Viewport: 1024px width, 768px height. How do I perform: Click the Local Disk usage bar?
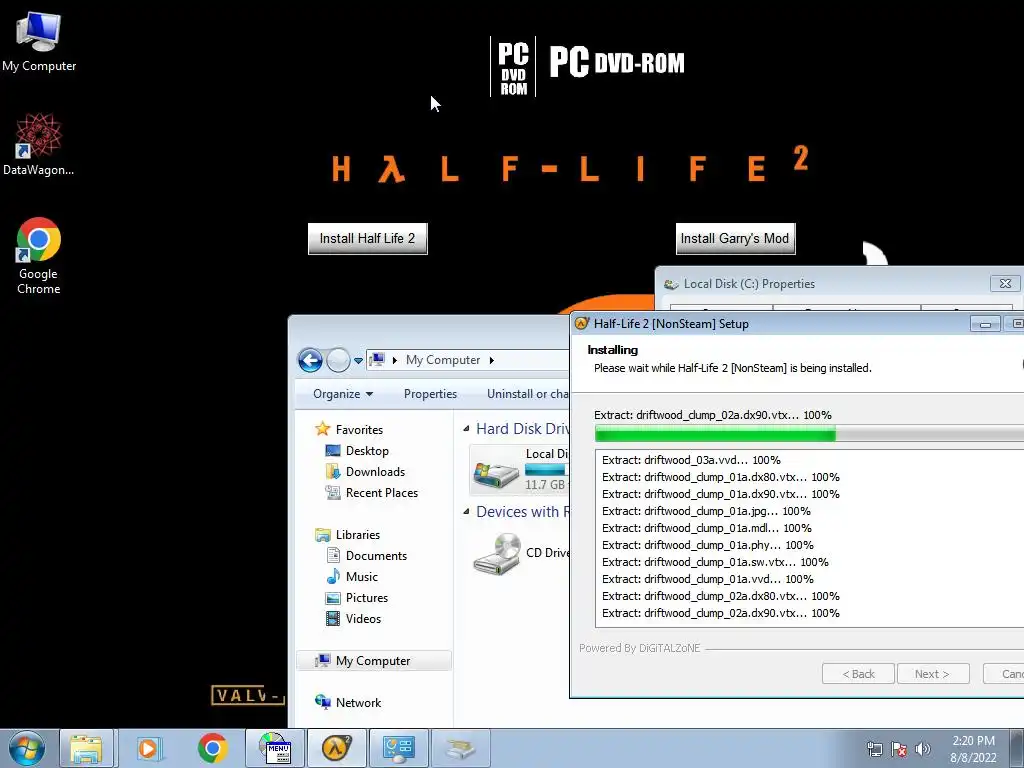(547, 470)
